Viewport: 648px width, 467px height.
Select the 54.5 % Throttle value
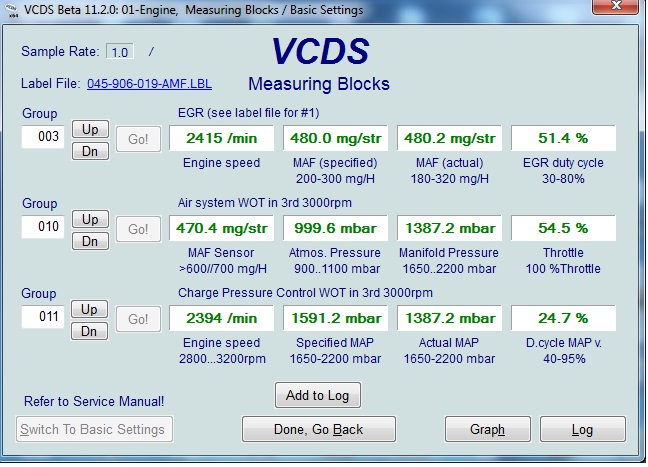[x=563, y=228]
